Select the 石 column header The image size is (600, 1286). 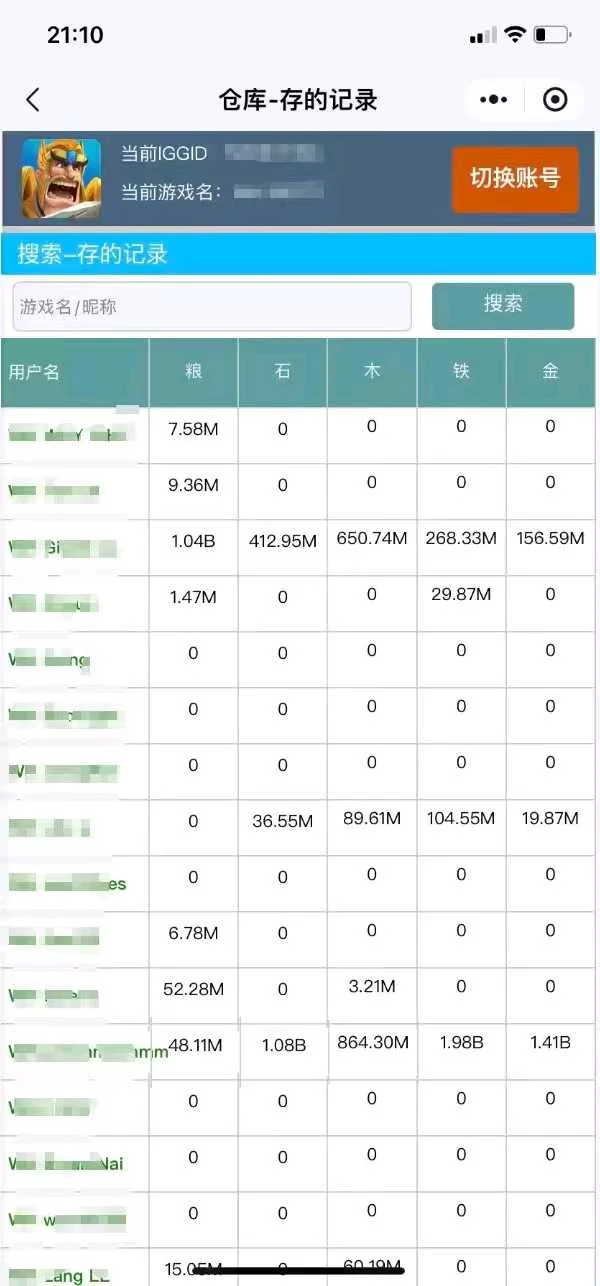(282, 372)
